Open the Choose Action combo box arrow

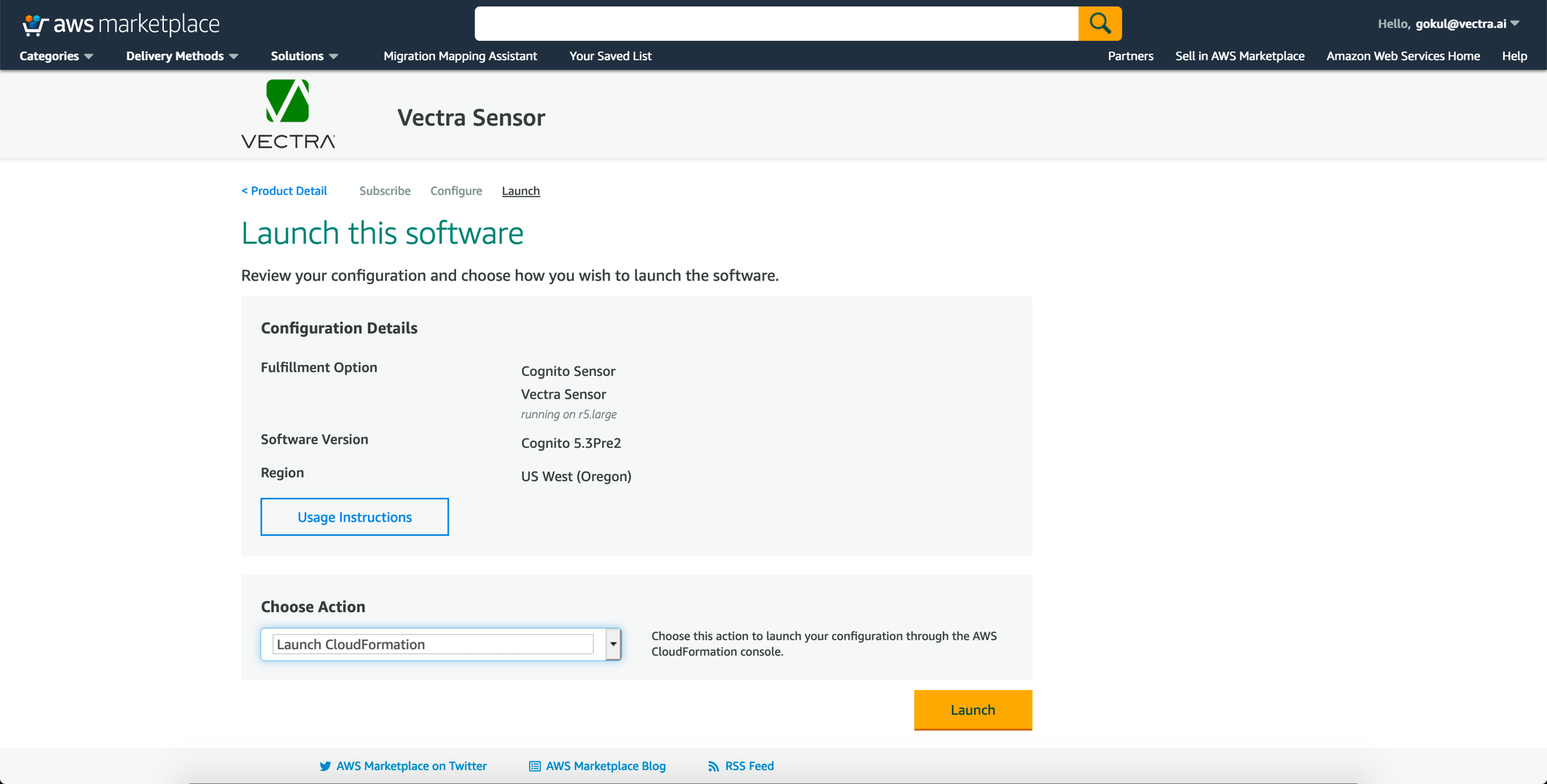pyautogui.click(x=613, y=644)
